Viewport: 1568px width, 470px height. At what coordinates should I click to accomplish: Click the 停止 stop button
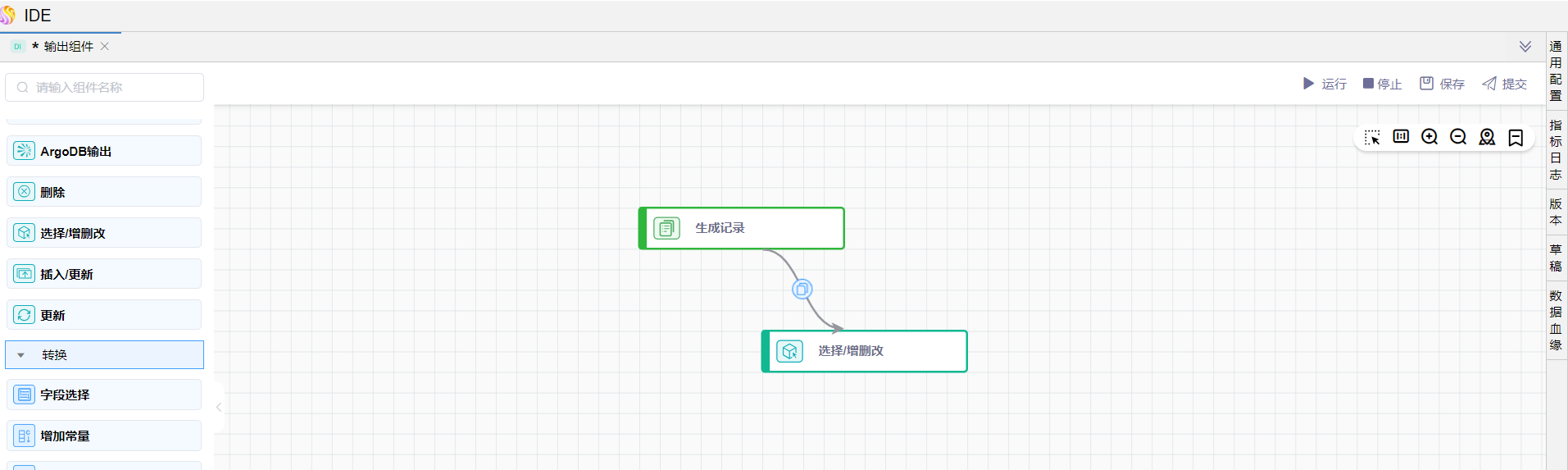tap(1382, 84)
